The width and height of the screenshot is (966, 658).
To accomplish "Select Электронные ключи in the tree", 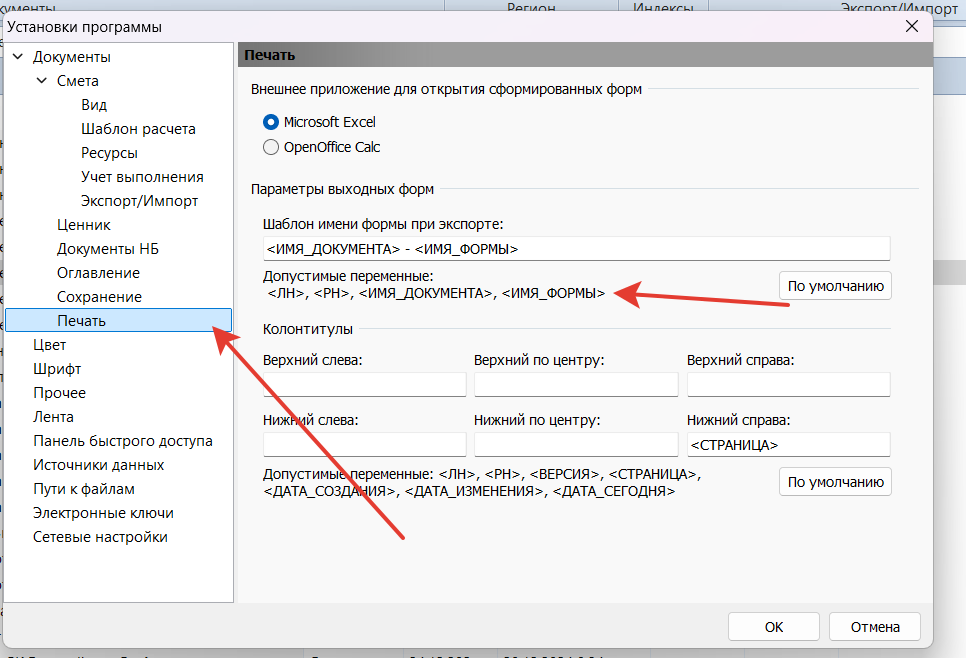I will (103, 513).
